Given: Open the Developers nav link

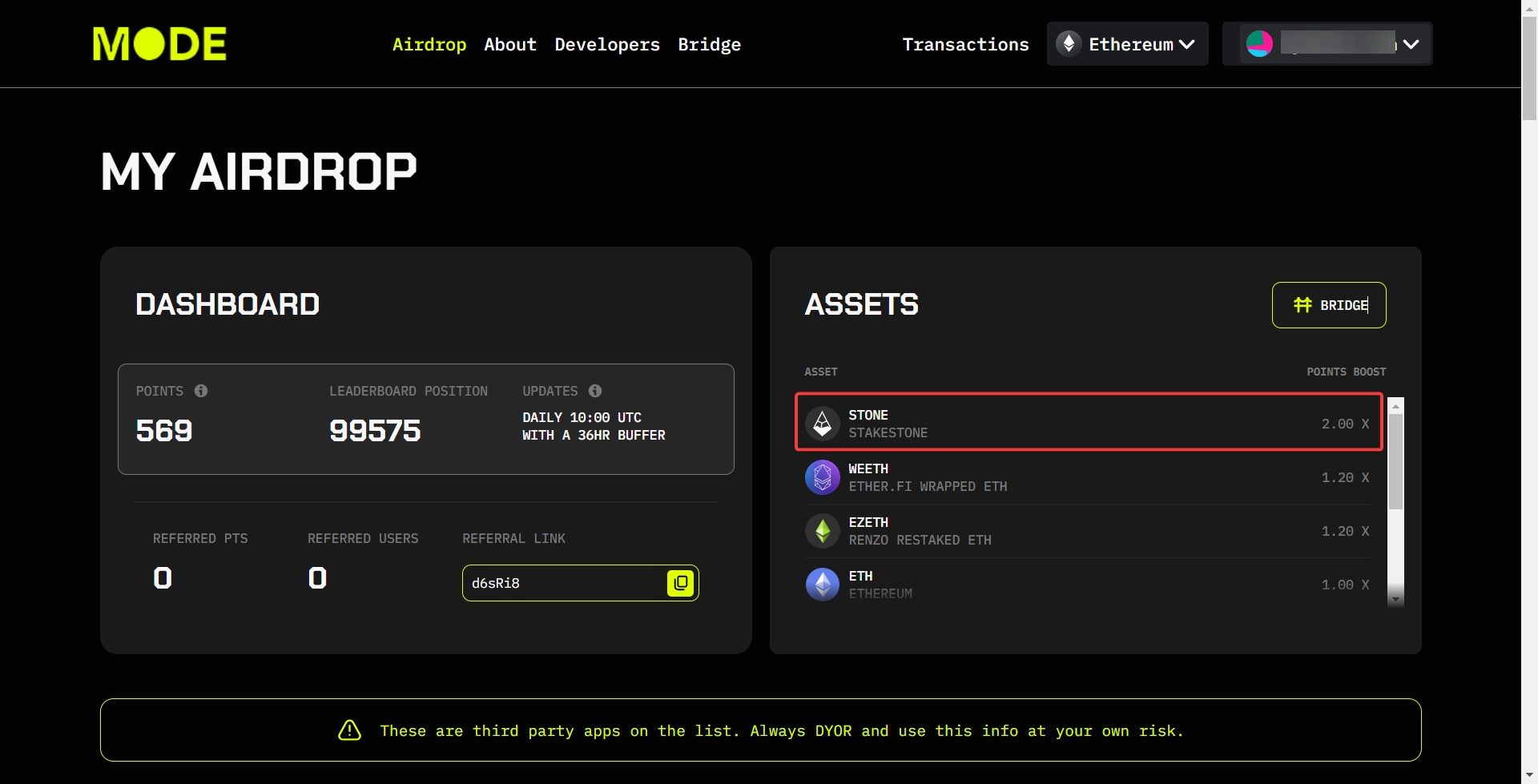Looking at the screenshot, I should (607, 45).
